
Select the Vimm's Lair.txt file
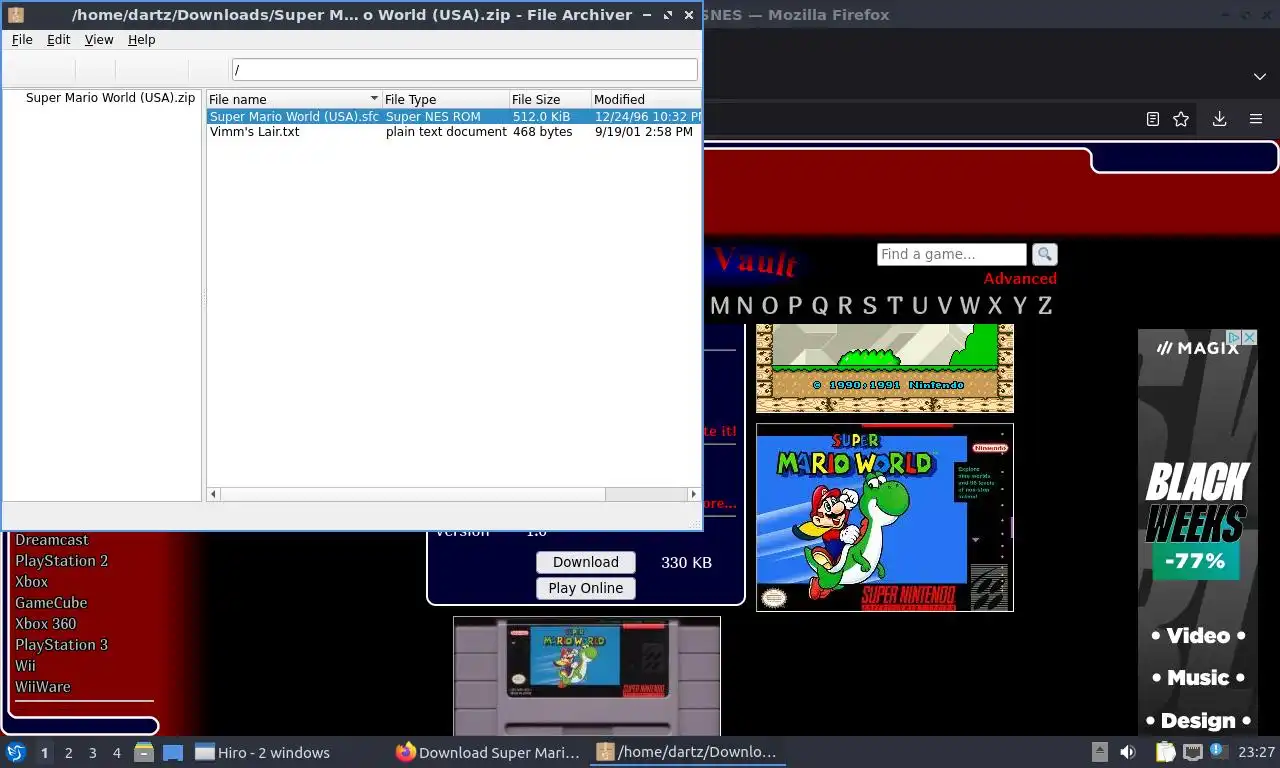tap(254, 132)
